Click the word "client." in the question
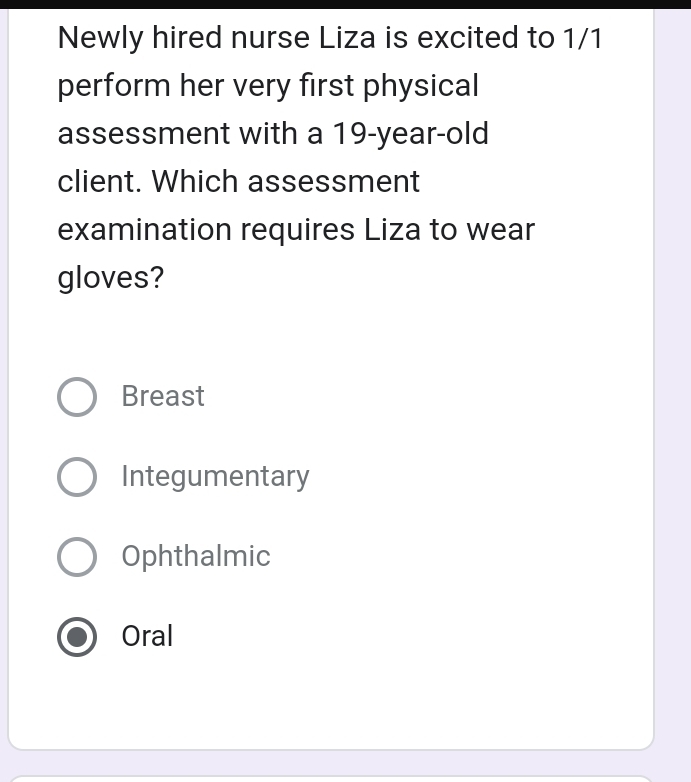 101,182
